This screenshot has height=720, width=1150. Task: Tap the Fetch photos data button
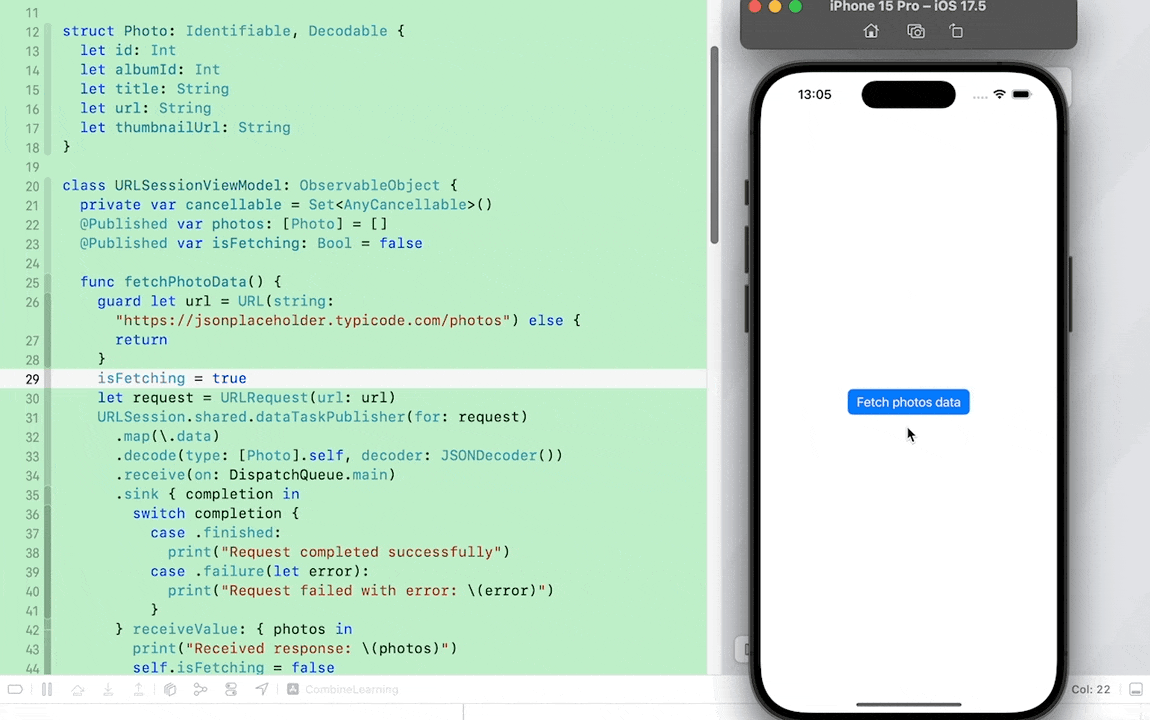point(908,402)
